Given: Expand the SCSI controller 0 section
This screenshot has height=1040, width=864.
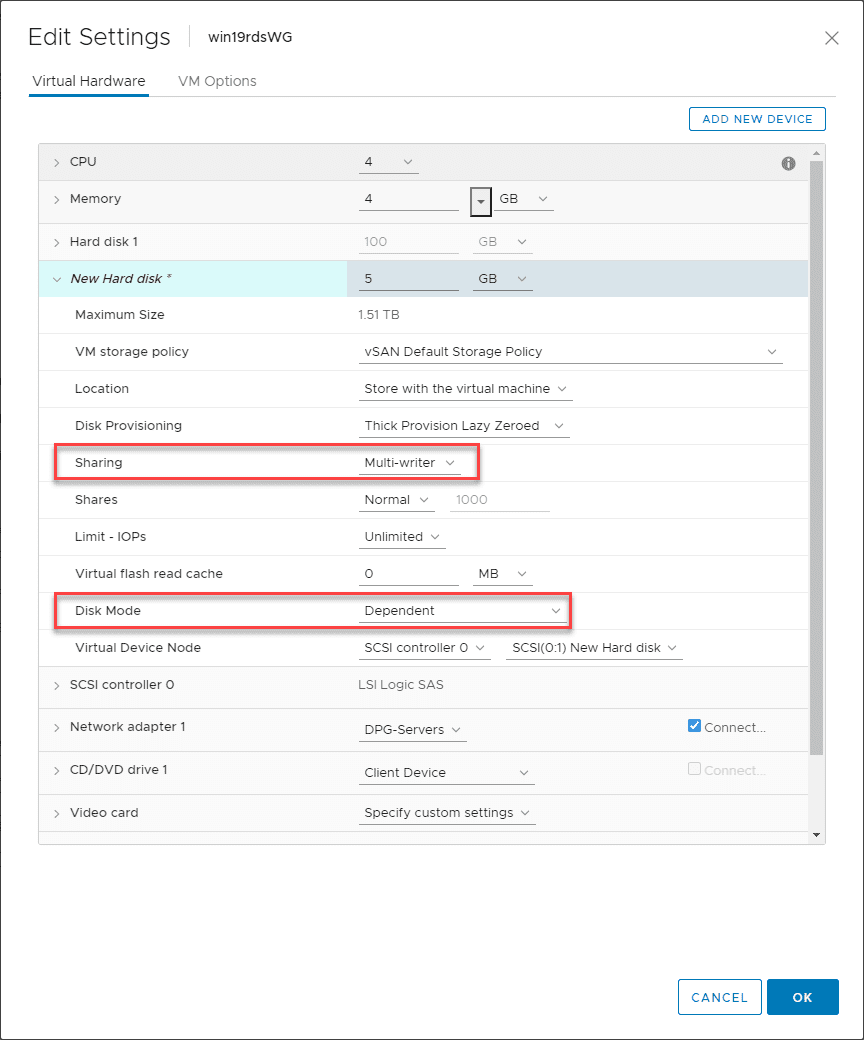Looking at the screenshot, I should pos(57,685).
